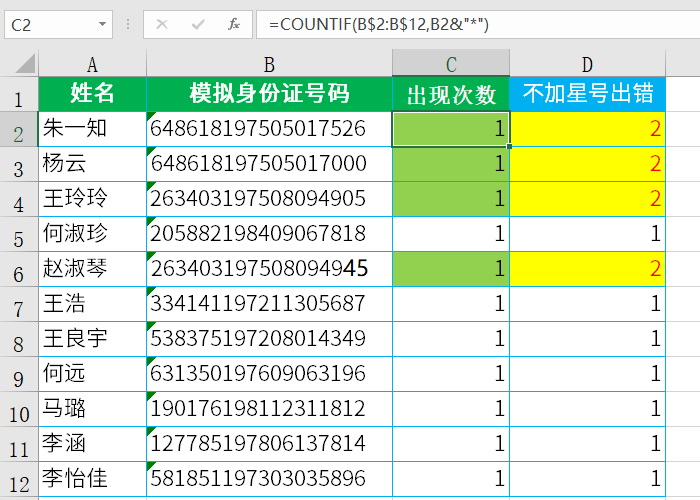Select green cell C6 in 赵淑琴 row
The width and height of the screenshot is (700, 500).
(451, 269)
